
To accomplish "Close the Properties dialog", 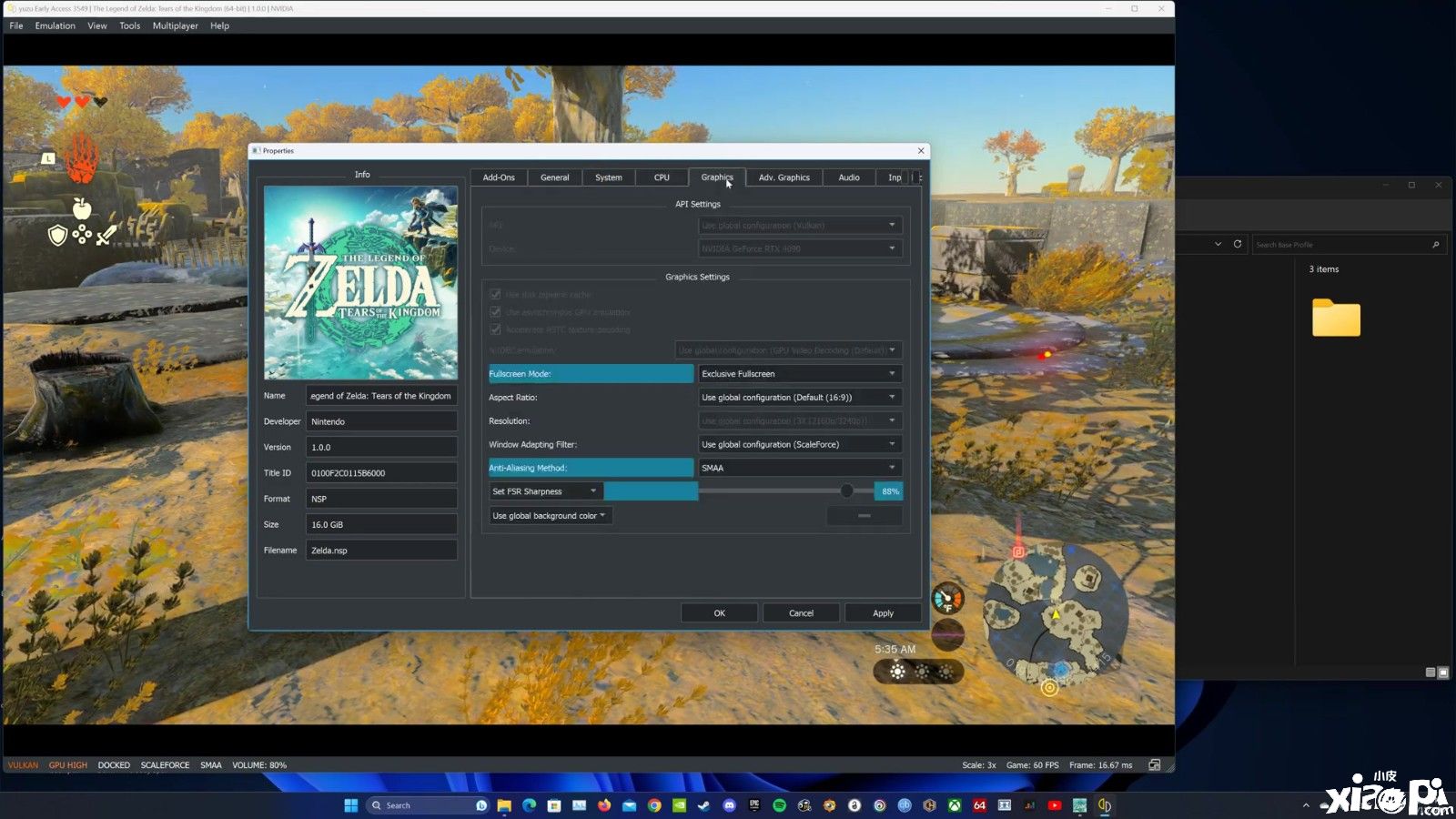I will pyautogui.click(x=921, y=150).
